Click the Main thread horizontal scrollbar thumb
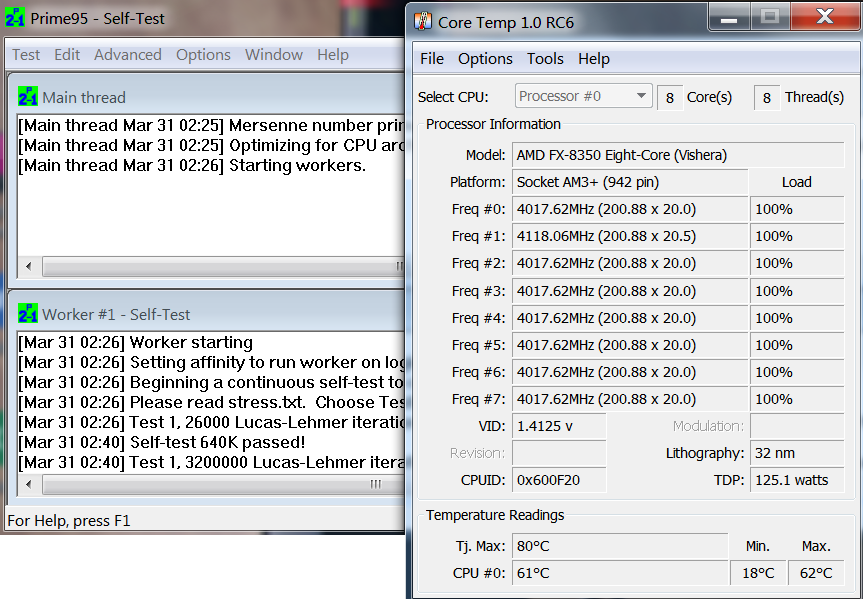 (x=223, y=267)
